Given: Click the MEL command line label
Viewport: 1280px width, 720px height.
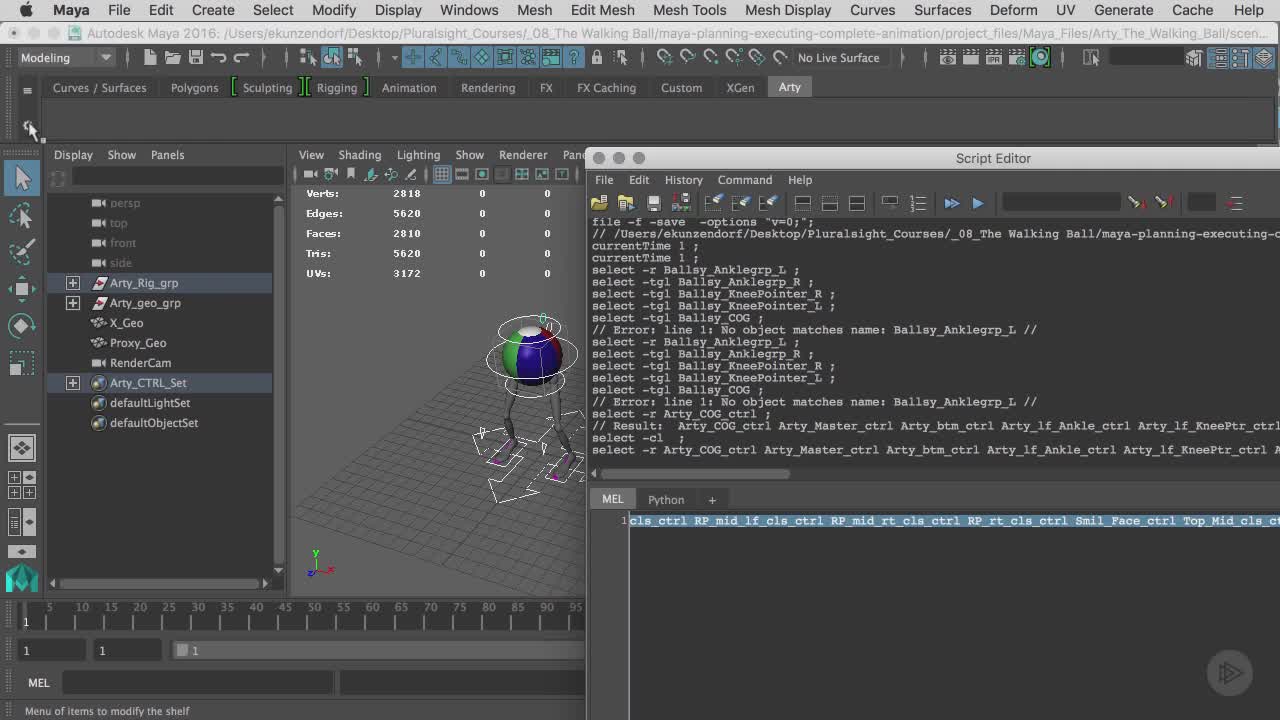Looking at the screenshot, I should (38, 683).
